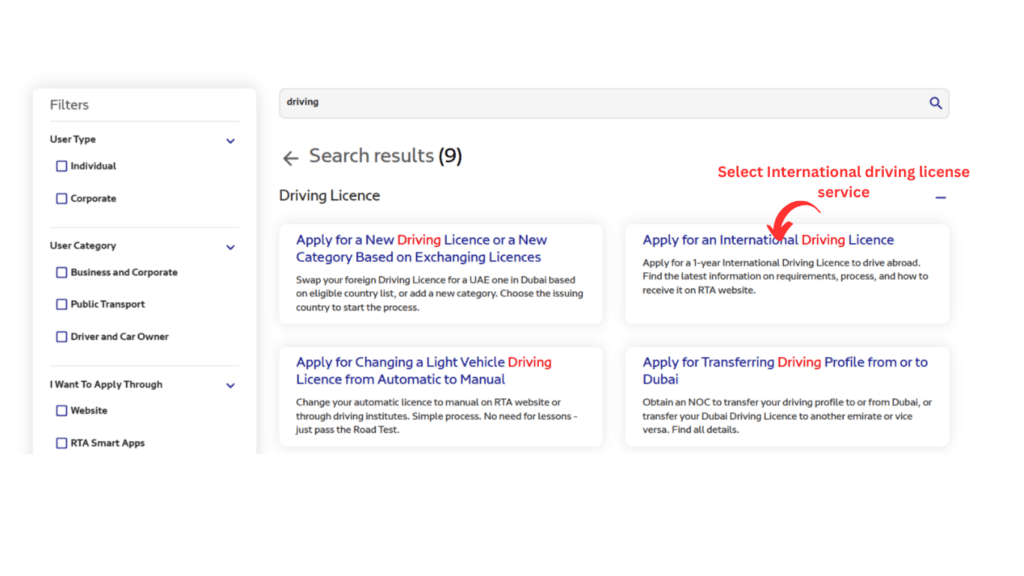The width and height of the screenshot is (1024, 576).
Task: Click the Filters panel heading
Action: click(68, 104)
